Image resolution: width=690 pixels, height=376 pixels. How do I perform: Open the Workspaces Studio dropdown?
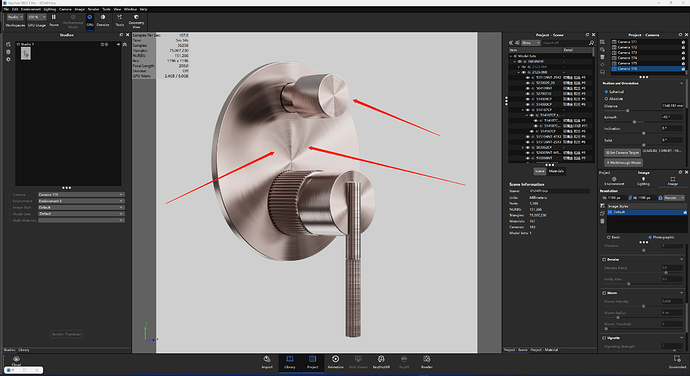point(15,17)
